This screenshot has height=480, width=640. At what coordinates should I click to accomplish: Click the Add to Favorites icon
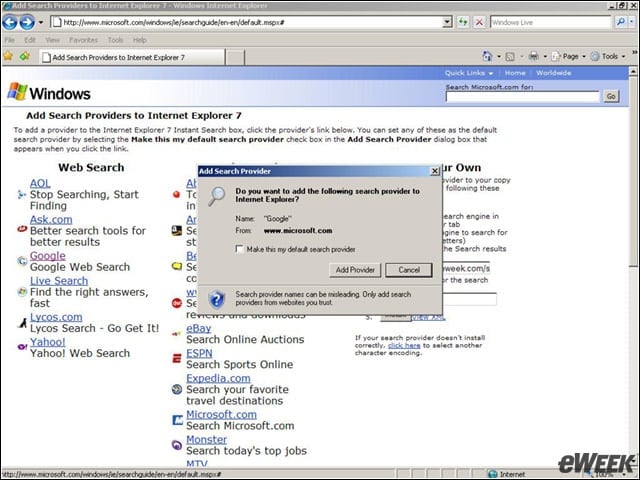[x=25, y=56]
